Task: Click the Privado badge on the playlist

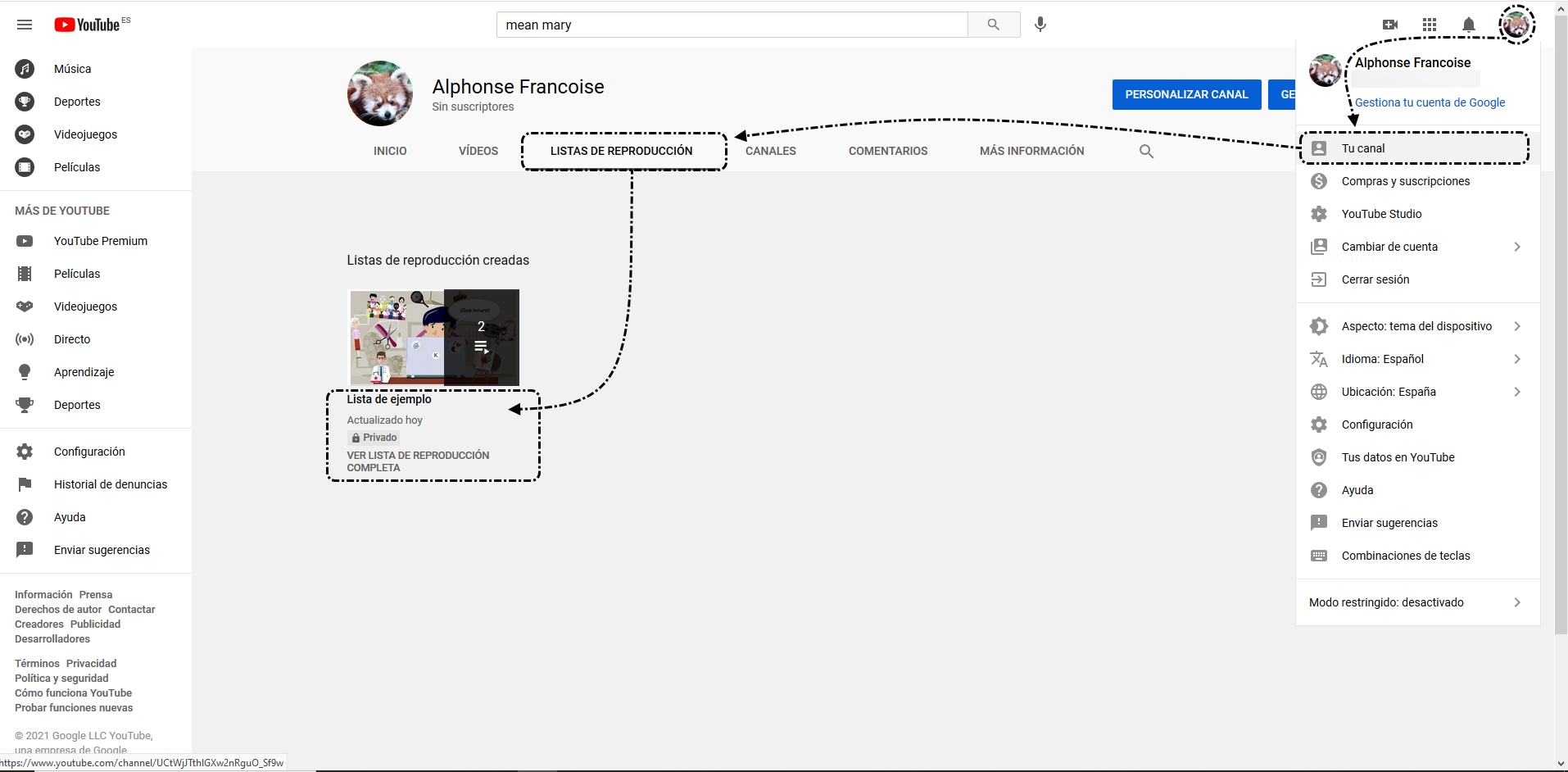Action: 374,438
